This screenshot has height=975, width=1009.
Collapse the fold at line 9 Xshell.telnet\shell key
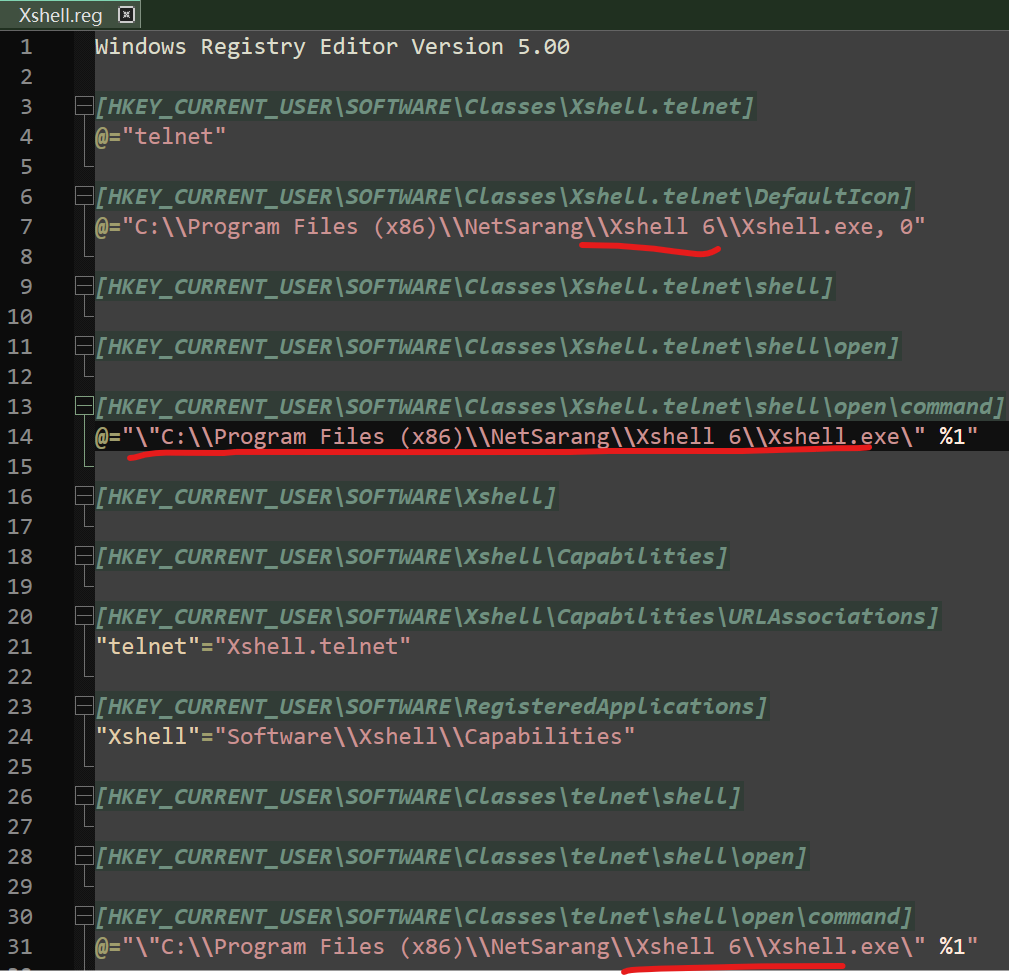(84, 286)
